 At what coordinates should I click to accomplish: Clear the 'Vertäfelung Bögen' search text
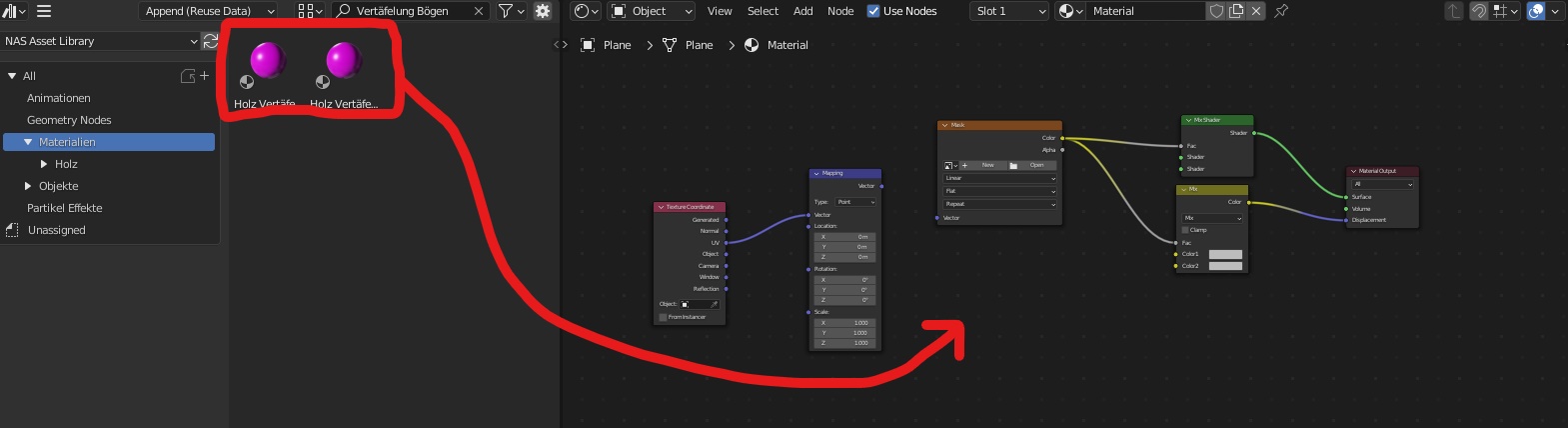(x=479, y=11)
